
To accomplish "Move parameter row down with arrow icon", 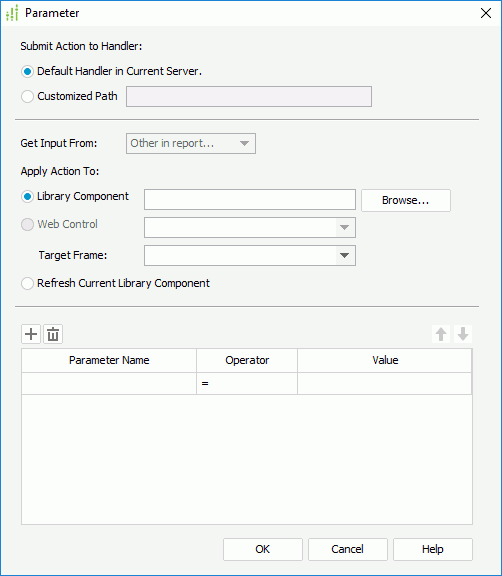I will point(463,334).
